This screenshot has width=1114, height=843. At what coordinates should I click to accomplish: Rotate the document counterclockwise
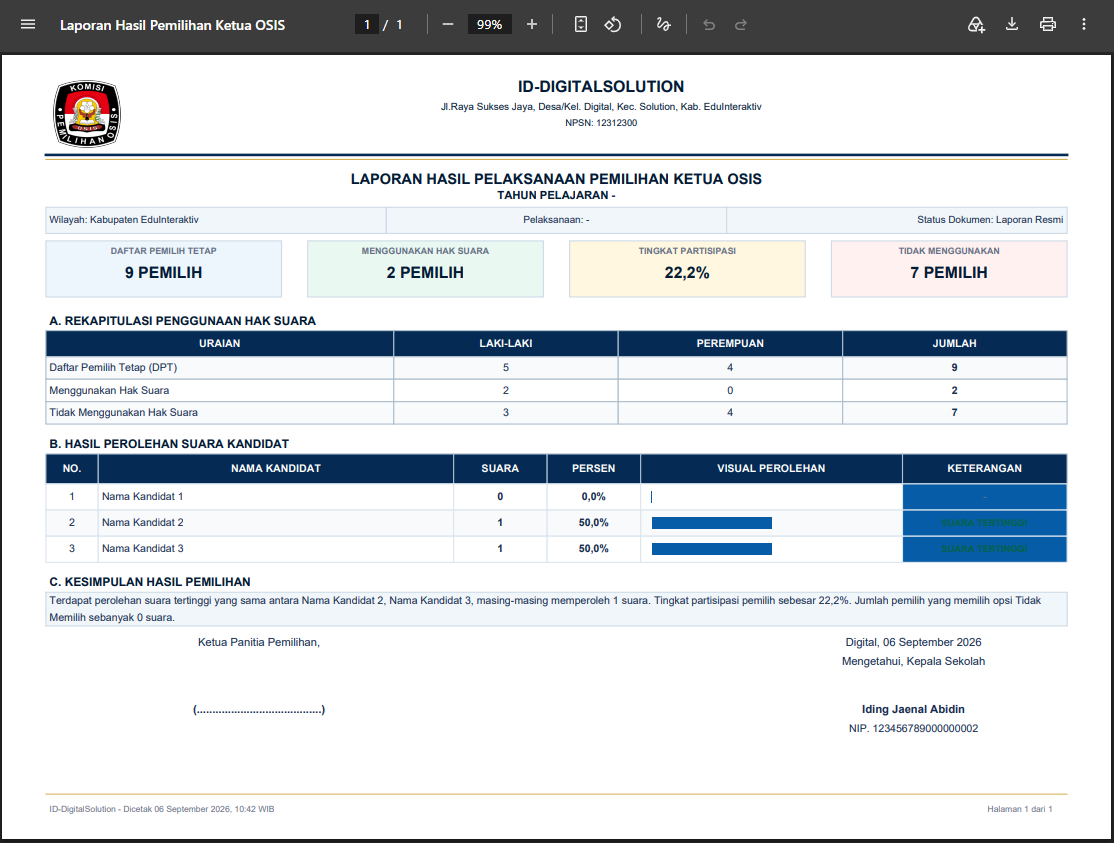click(612, 25)
